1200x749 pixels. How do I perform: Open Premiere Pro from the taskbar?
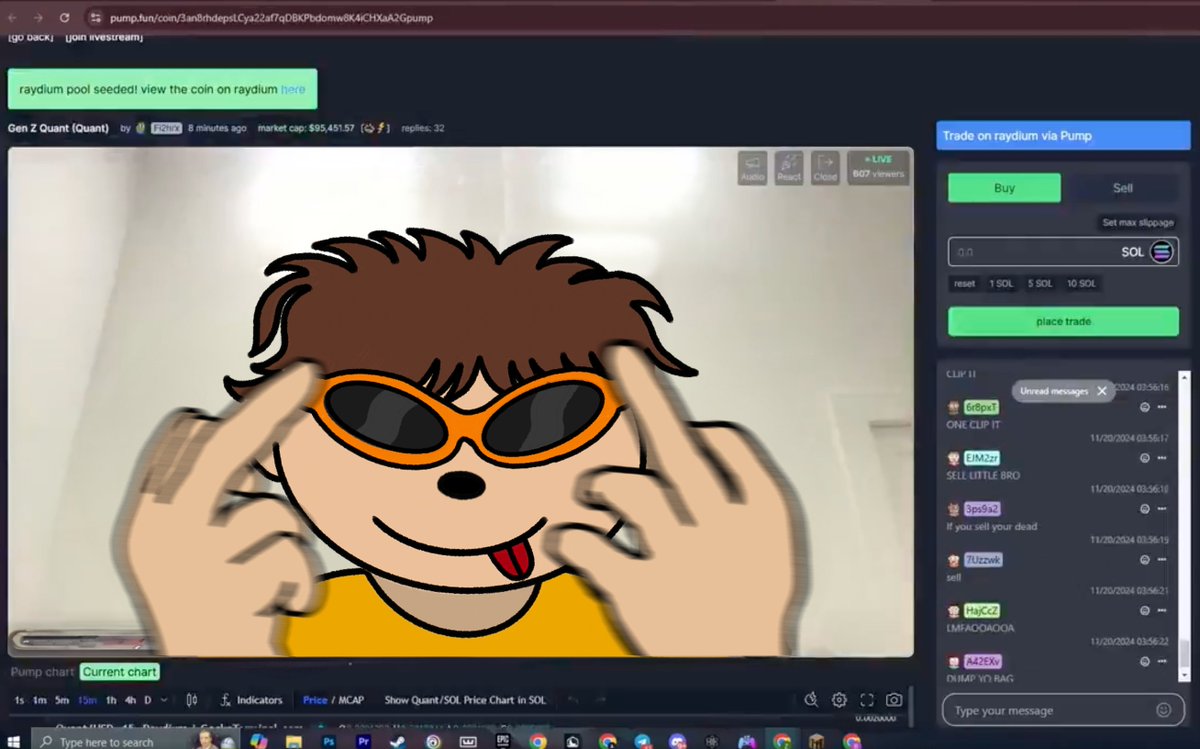[x=363, y=741]
